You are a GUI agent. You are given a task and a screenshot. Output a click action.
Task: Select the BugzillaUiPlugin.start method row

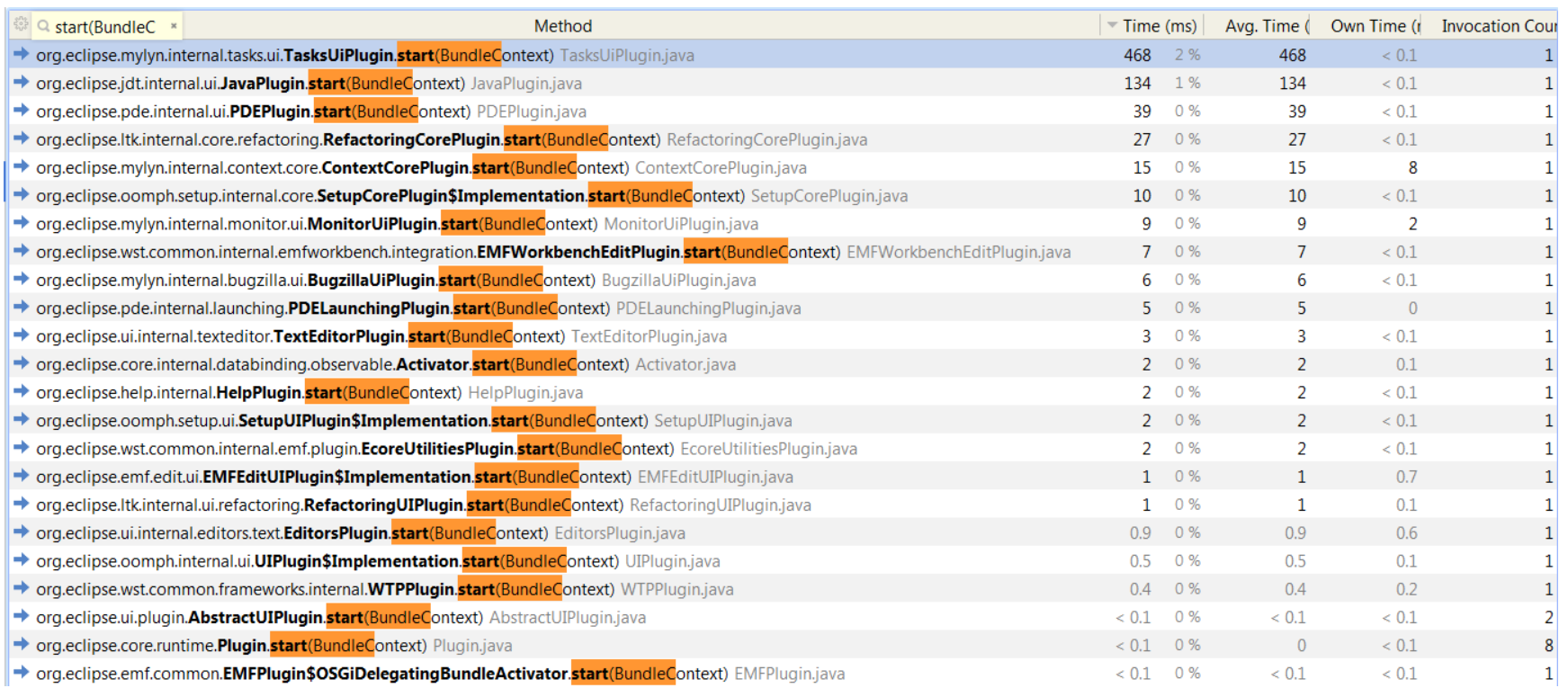(396, 280)
